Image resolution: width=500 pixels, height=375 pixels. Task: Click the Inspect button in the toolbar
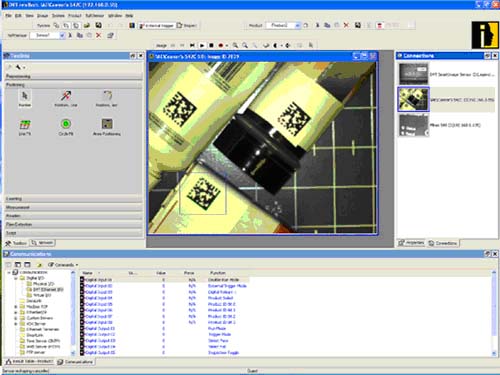pyautogui.click(x=187, y=25)
